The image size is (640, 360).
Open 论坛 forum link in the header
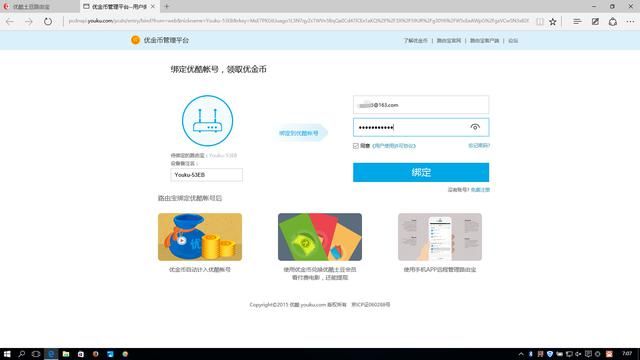pyautogui.click(x=513, y=41)
